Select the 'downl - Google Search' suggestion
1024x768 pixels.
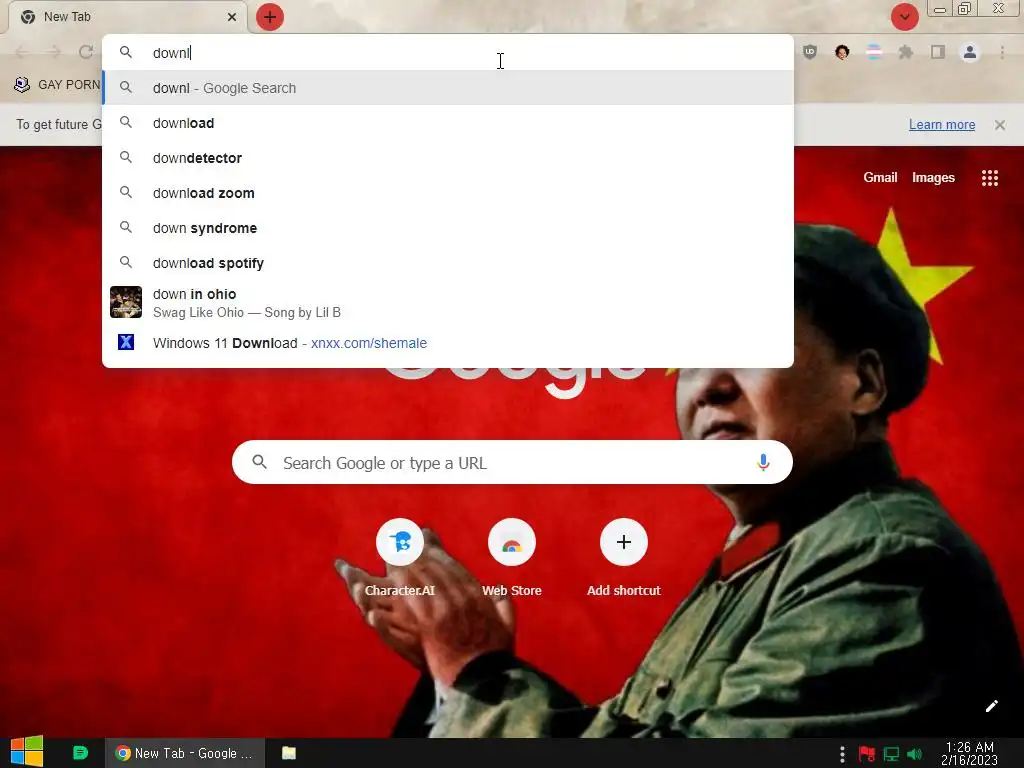[448, 88]
